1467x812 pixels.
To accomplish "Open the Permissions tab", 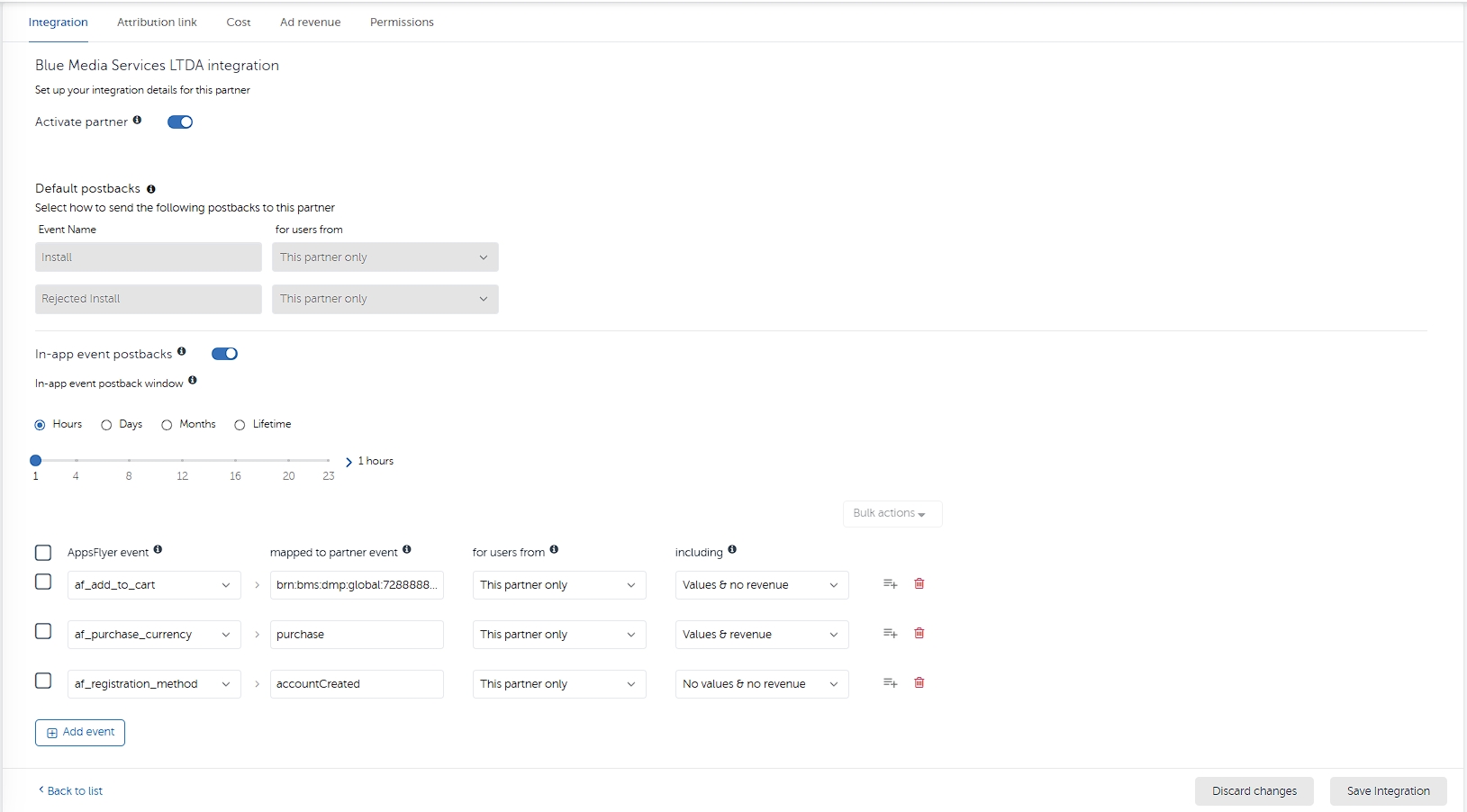I will pos(402,23).
